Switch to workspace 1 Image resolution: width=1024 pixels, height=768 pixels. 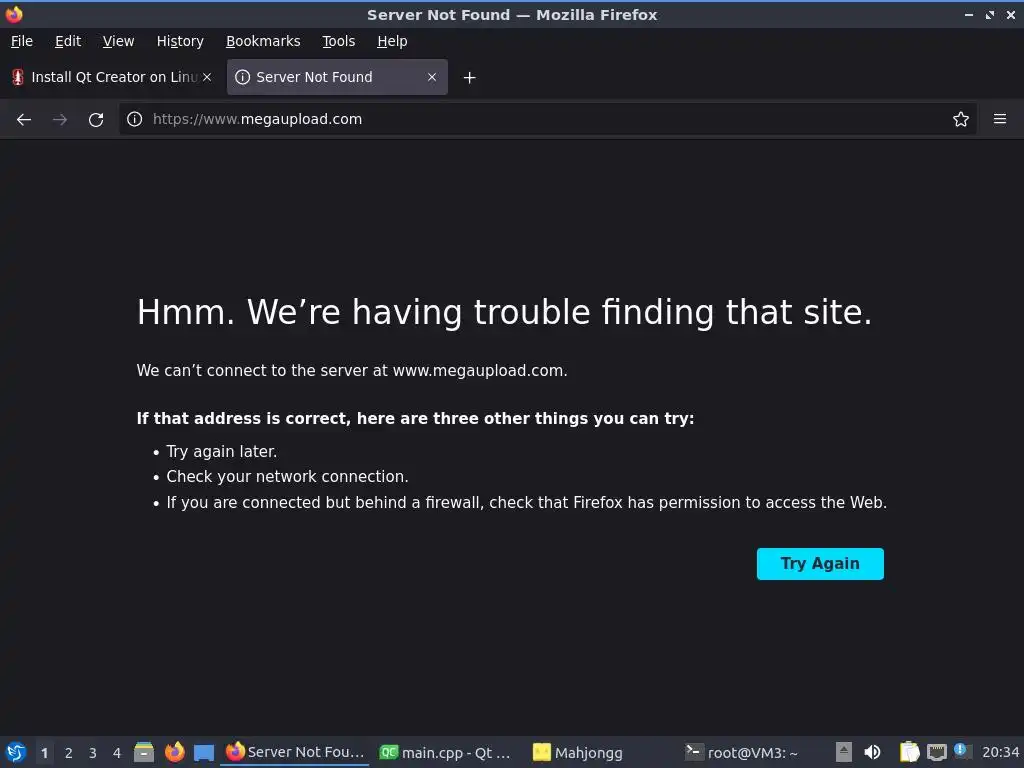coord(44,753)
